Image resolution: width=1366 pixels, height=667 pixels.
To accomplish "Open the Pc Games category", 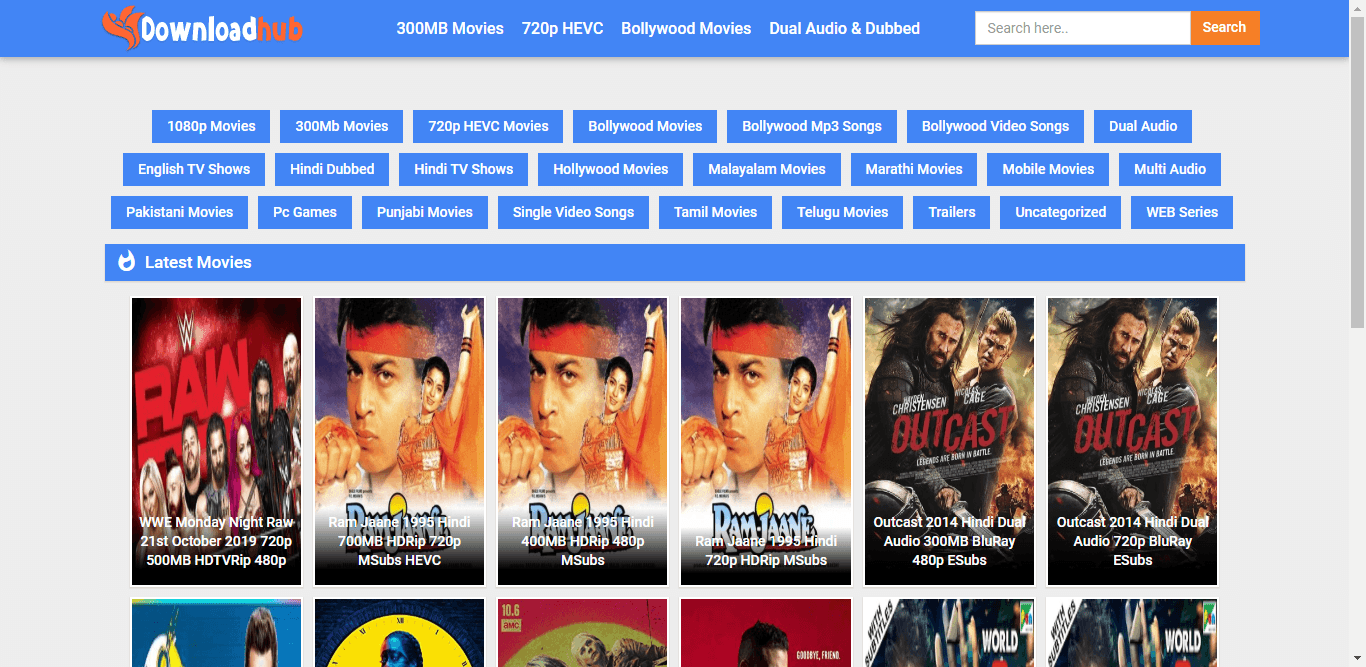I will pyautogui.click(x=305, y=212).
